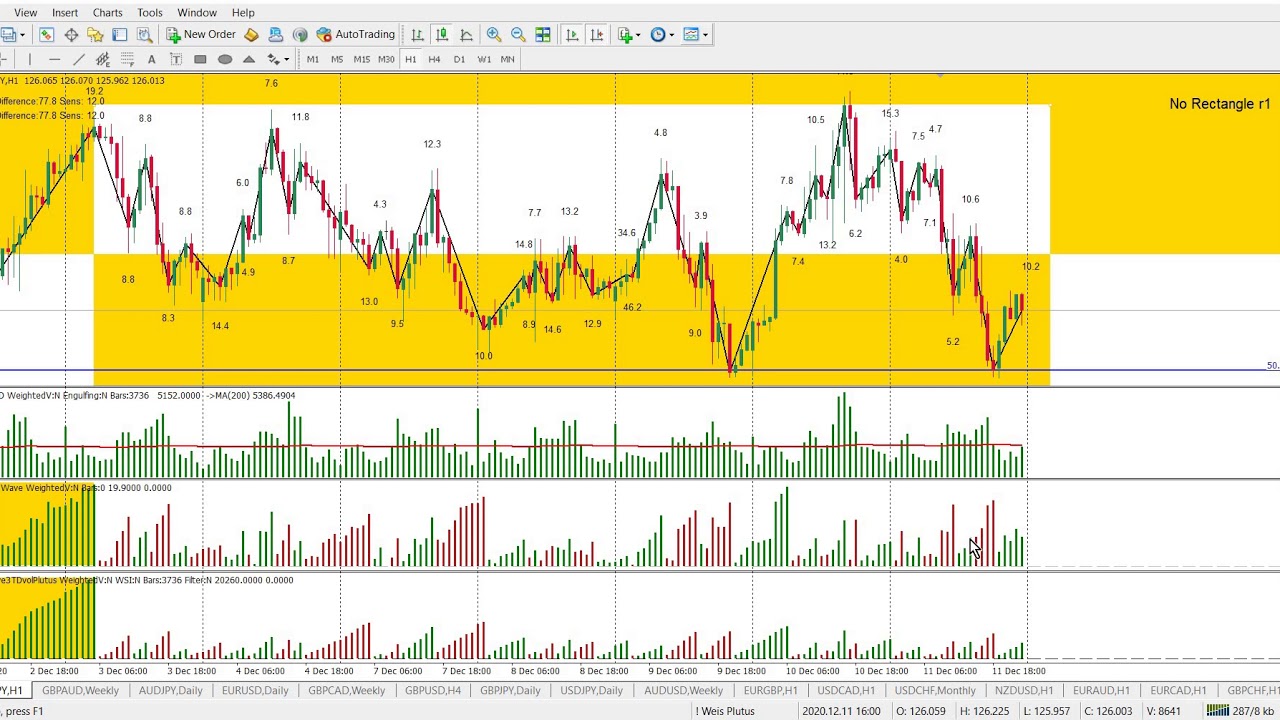Tile chart windows

543,34
